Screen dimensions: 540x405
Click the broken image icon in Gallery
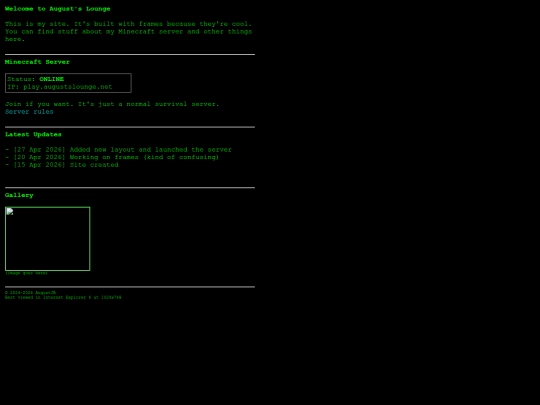click(10, 211)
